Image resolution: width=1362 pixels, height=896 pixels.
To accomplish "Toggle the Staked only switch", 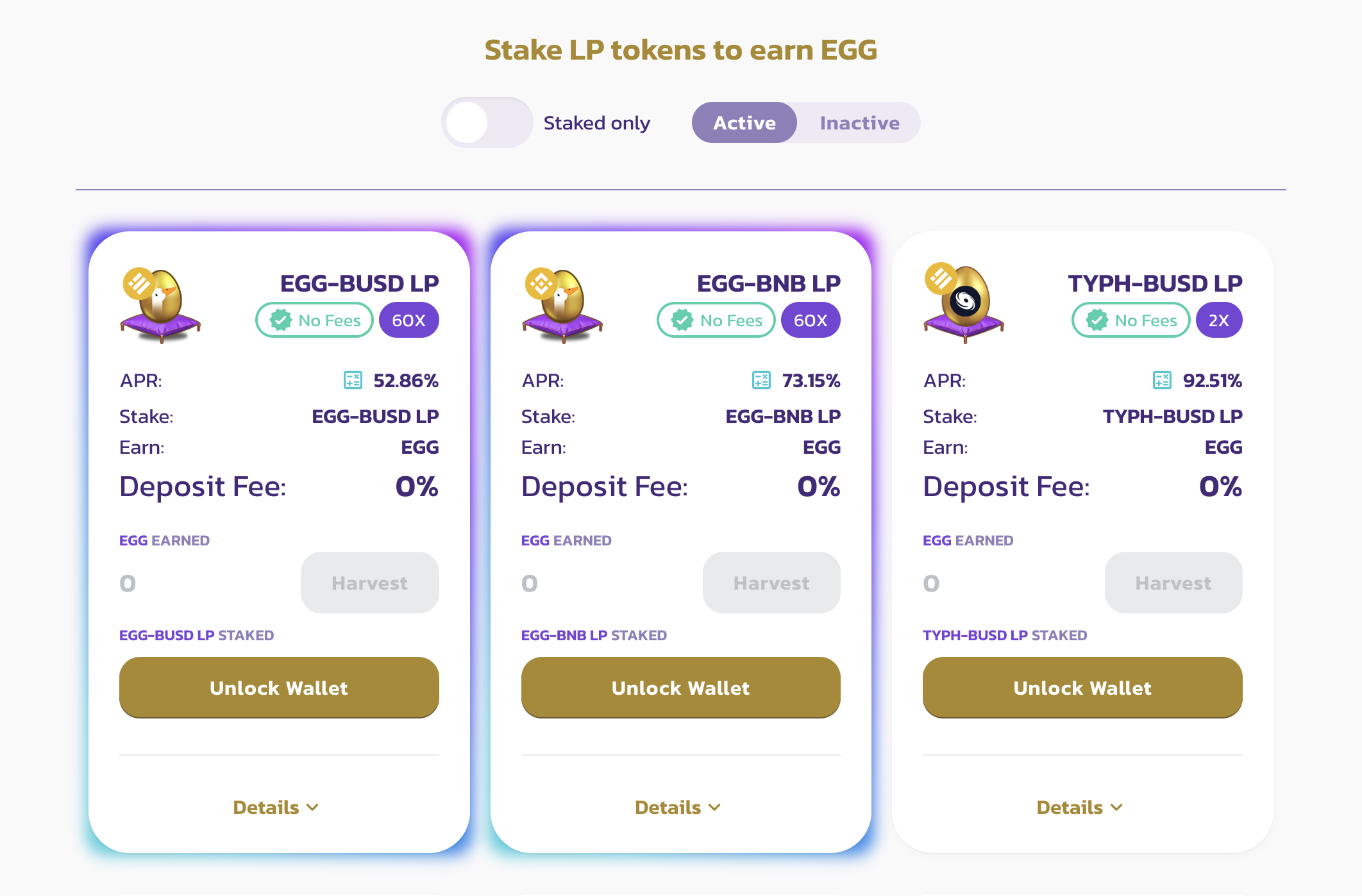I will click(x=487, y=122).
